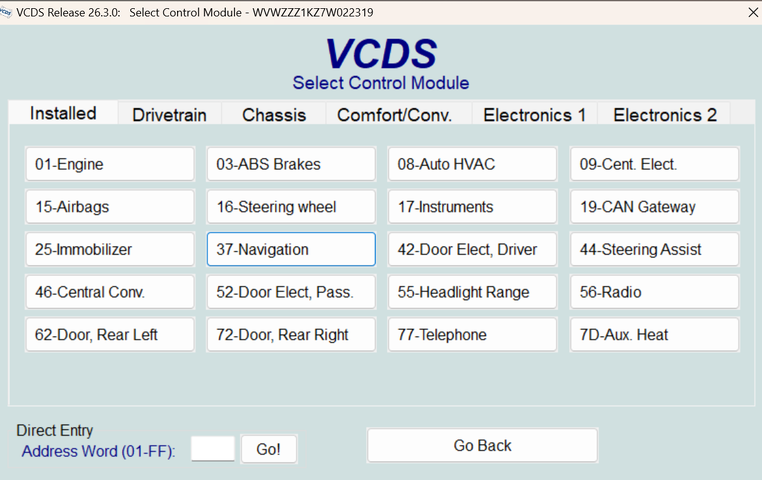Open the 72-Door, Rear Right module
This screenshot has height=480, width=762.
[x=291, y=335]
